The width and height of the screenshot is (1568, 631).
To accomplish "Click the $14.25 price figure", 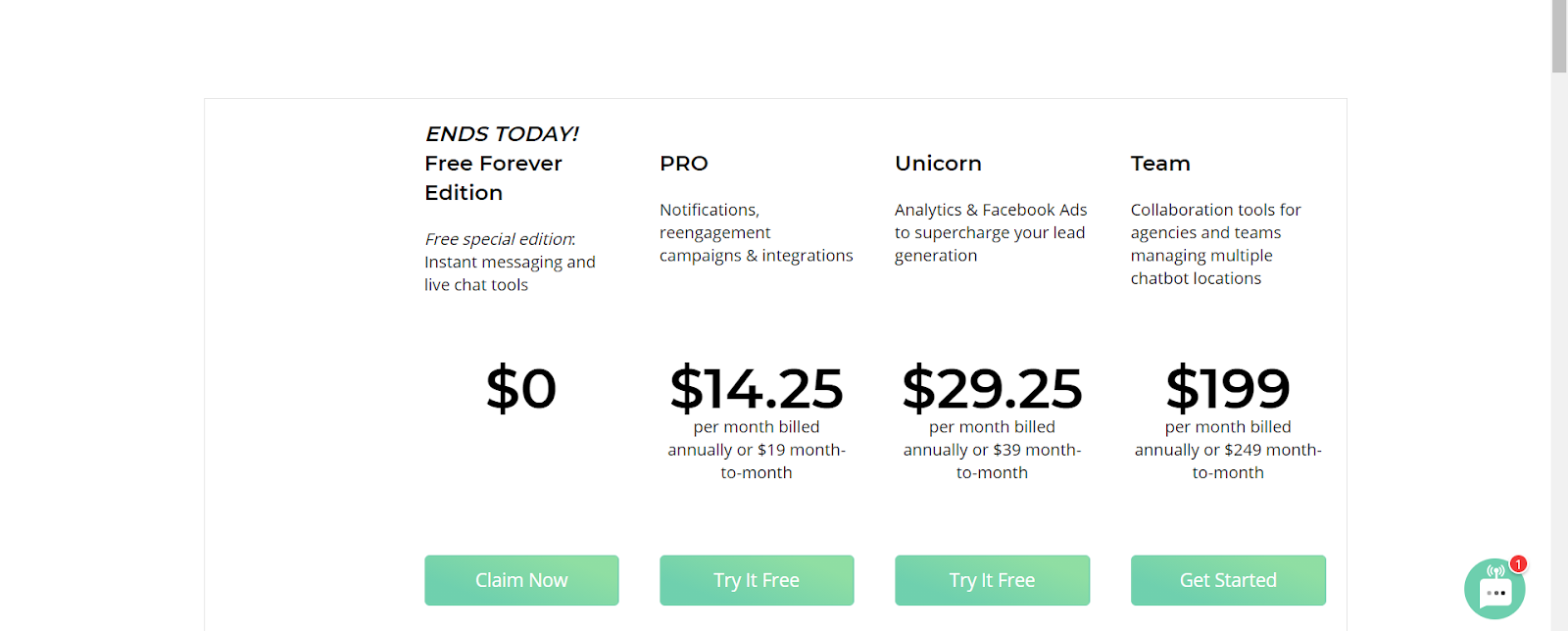I will pos(757,388).
